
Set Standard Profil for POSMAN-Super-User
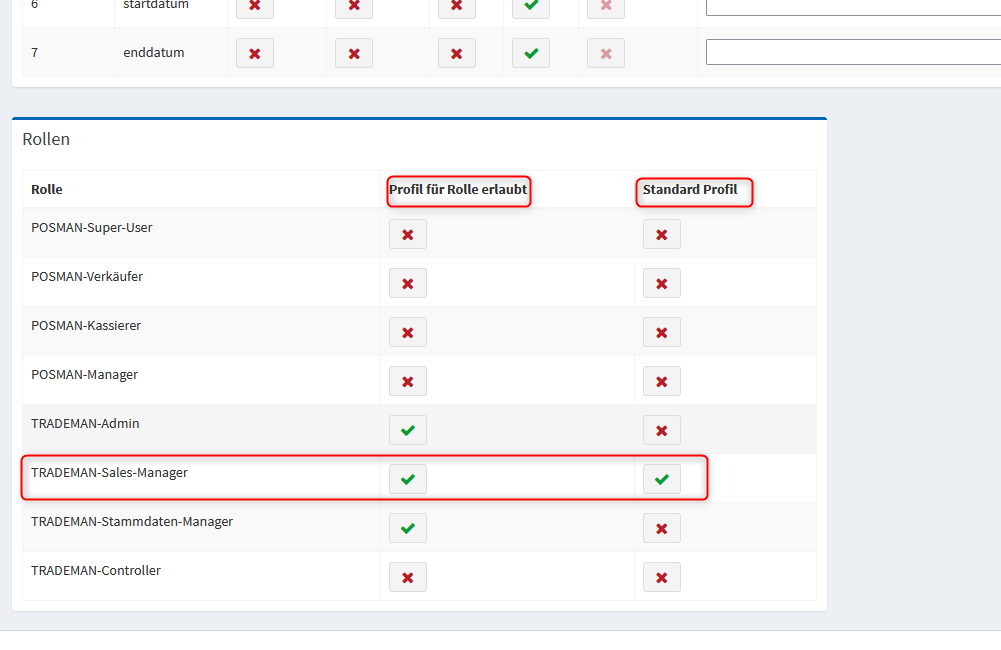tap(661, 234)
